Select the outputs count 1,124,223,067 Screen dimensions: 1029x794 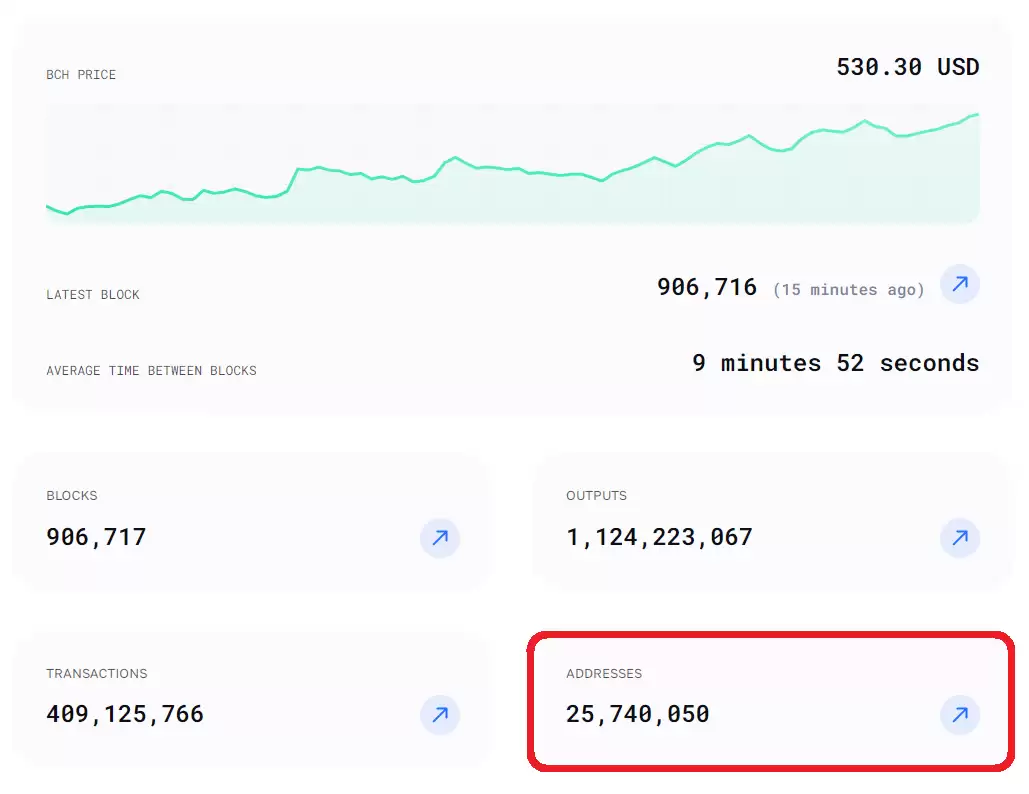point(659,537)
